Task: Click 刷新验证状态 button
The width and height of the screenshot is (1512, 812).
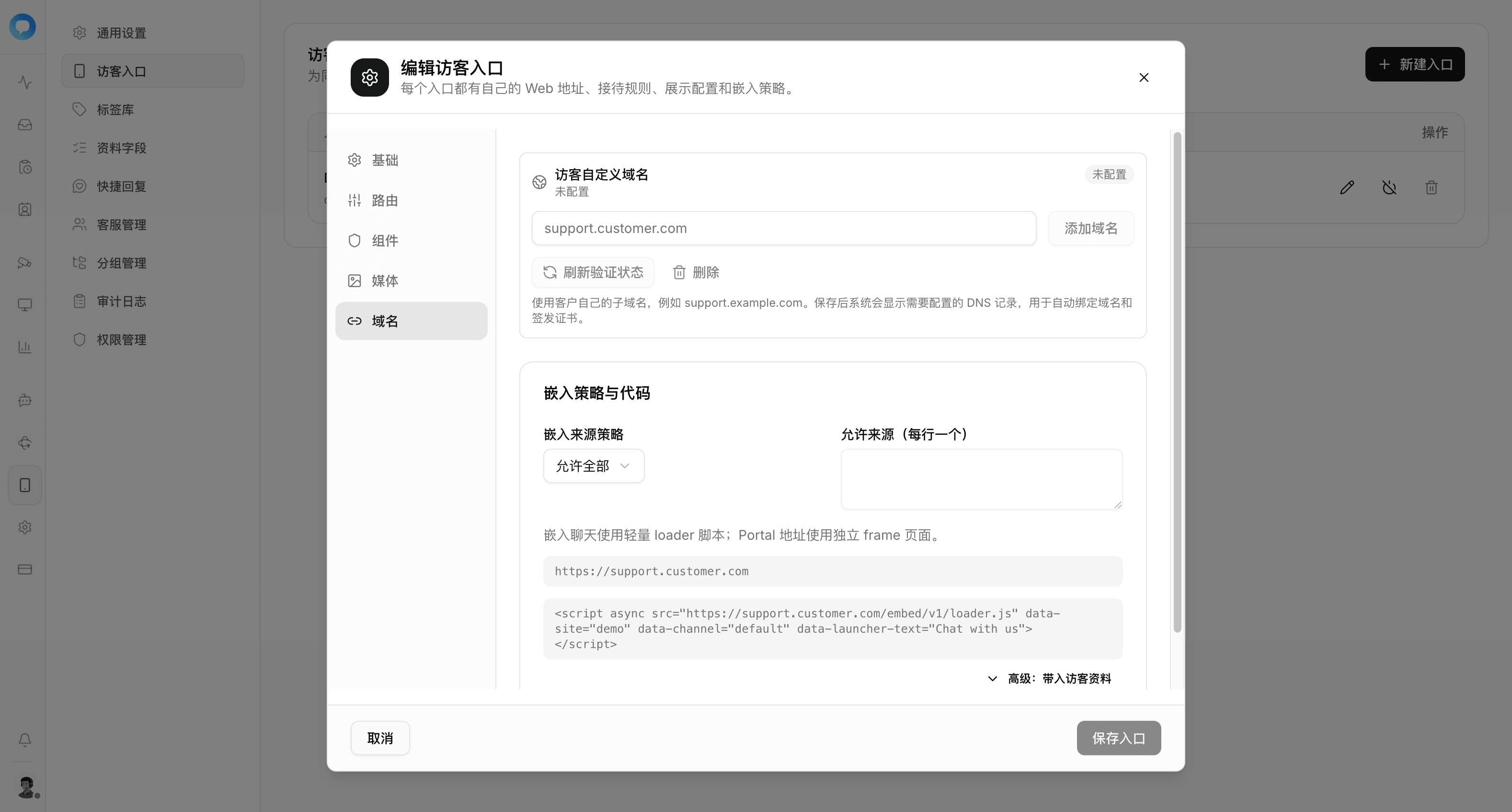Action: (593, 272)
